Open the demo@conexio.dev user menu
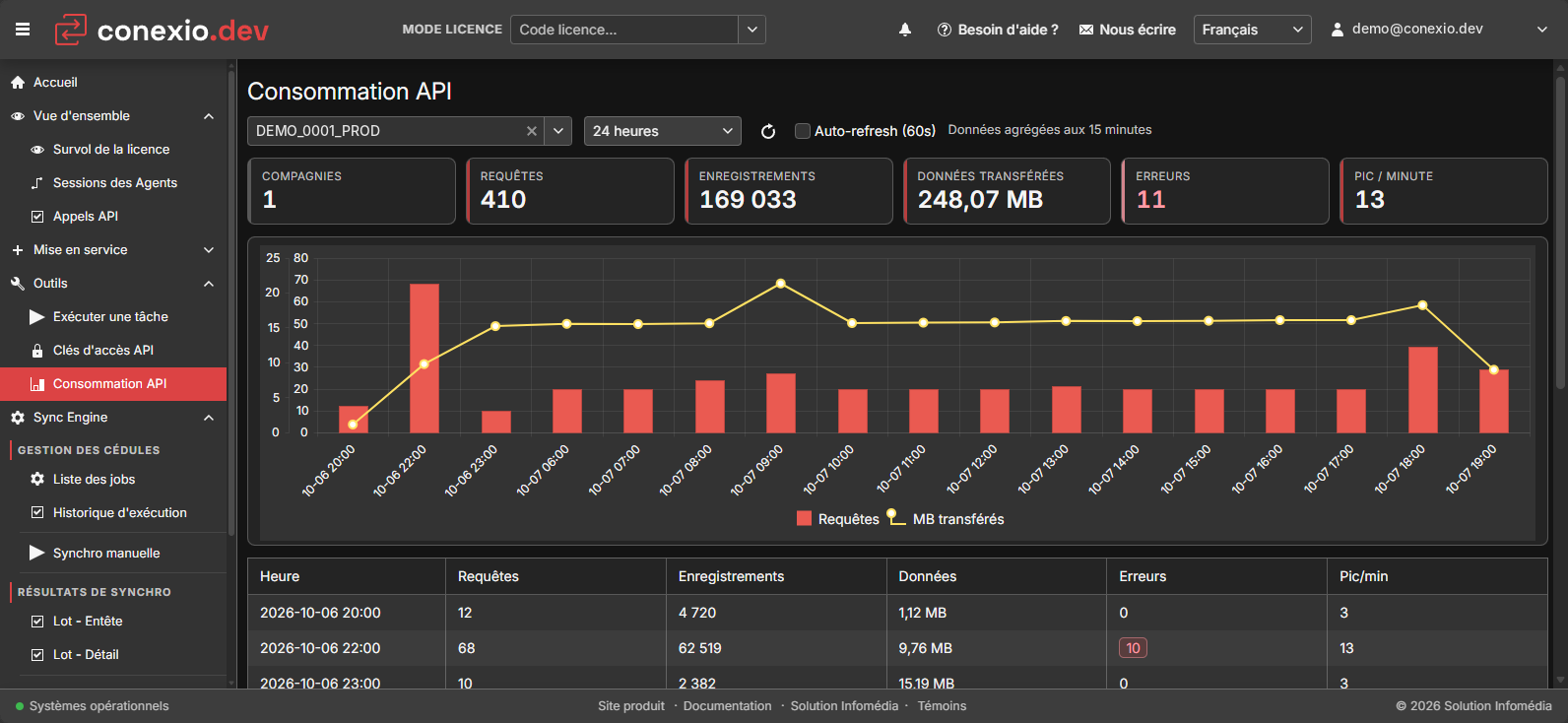The width and height of the screenshot is (1568, 723). coord(1439,30)
